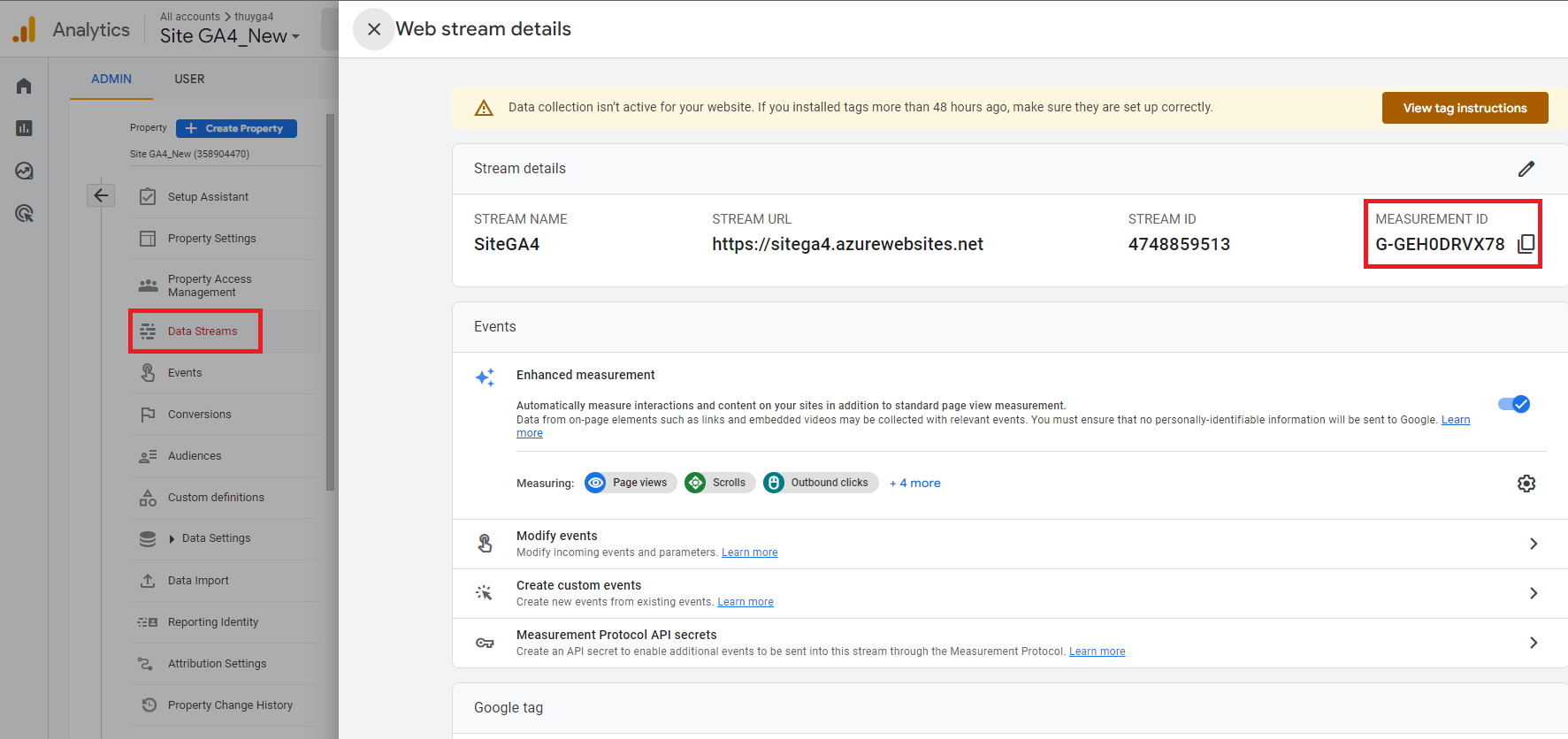Expand the Modify events row
The width and height of the screenshot is (1568, 739).
tap(1533, 544)
